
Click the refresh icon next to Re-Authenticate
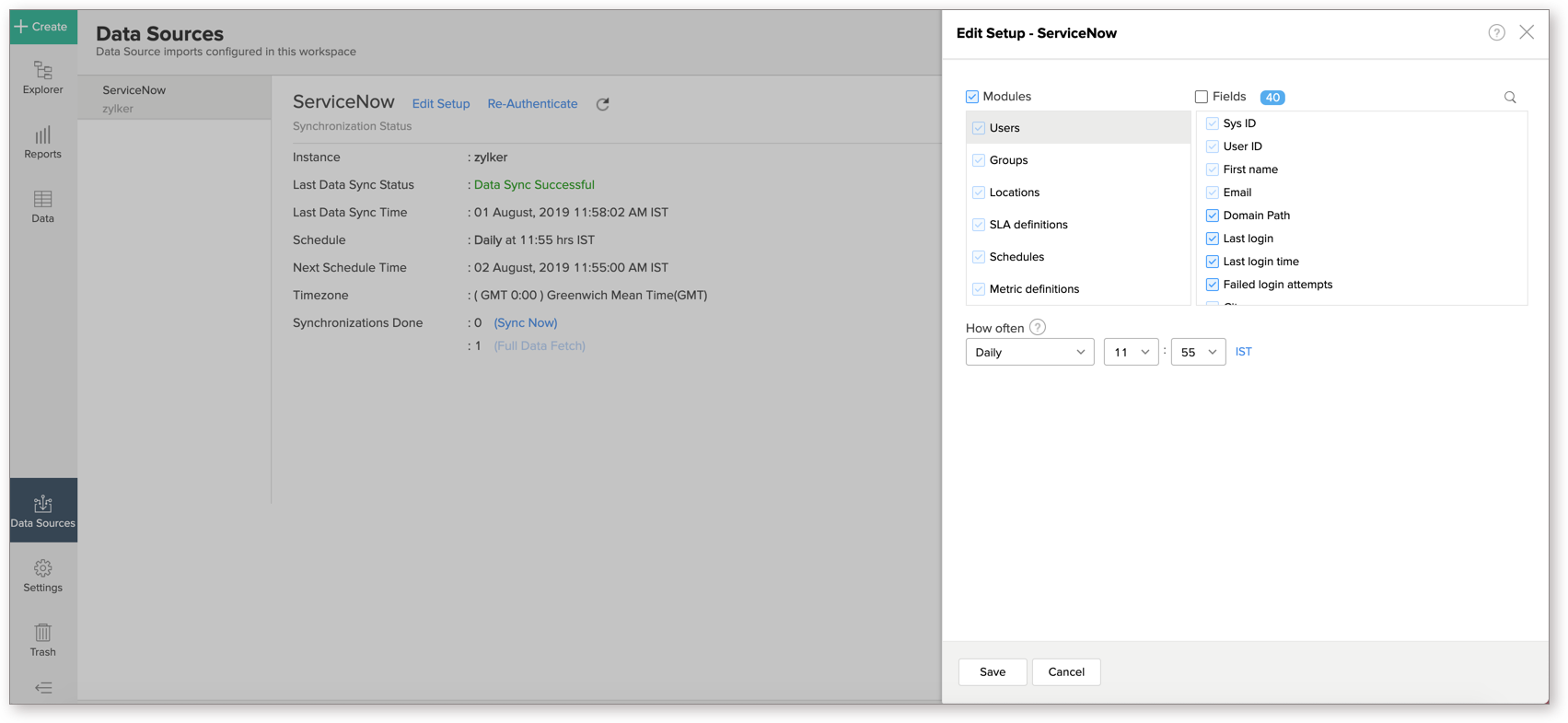pos(603,104)
